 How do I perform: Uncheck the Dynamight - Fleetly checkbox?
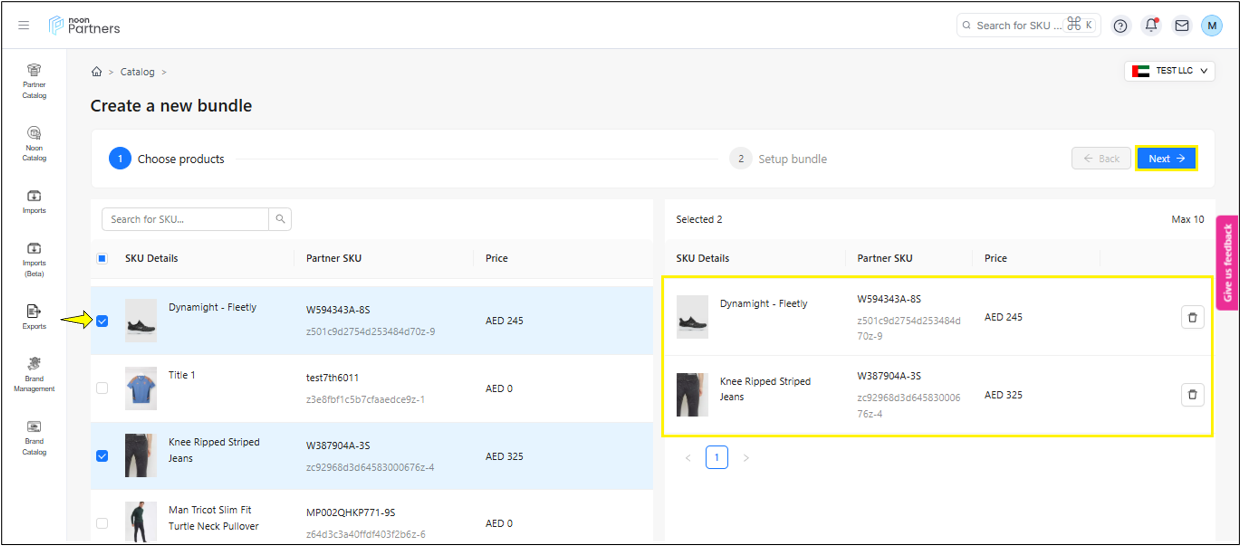pyautogui.click(x=102, y=321)
